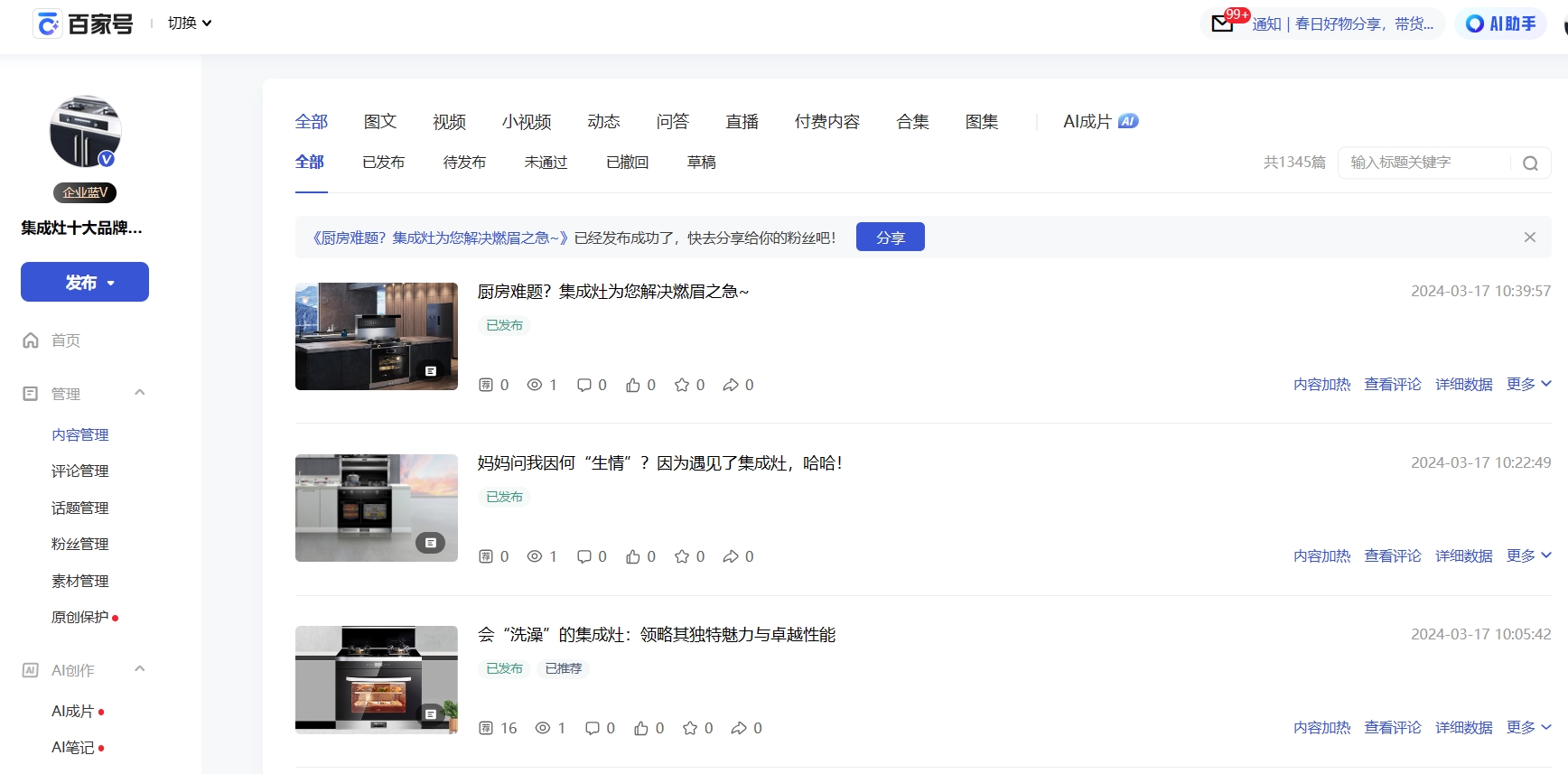Click views eye icon on 妈妈问我 article
Viewport: 1568px width, 774px height.
pos(535,556)
